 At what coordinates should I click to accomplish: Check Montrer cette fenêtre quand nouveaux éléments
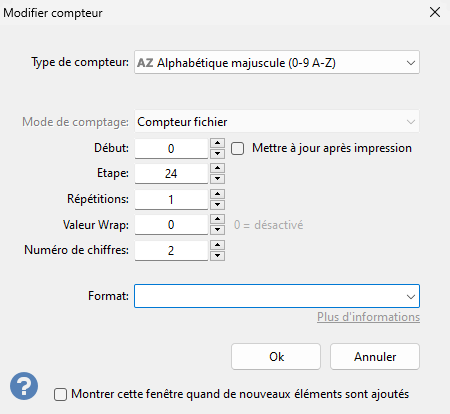click(x=60, y=394)
